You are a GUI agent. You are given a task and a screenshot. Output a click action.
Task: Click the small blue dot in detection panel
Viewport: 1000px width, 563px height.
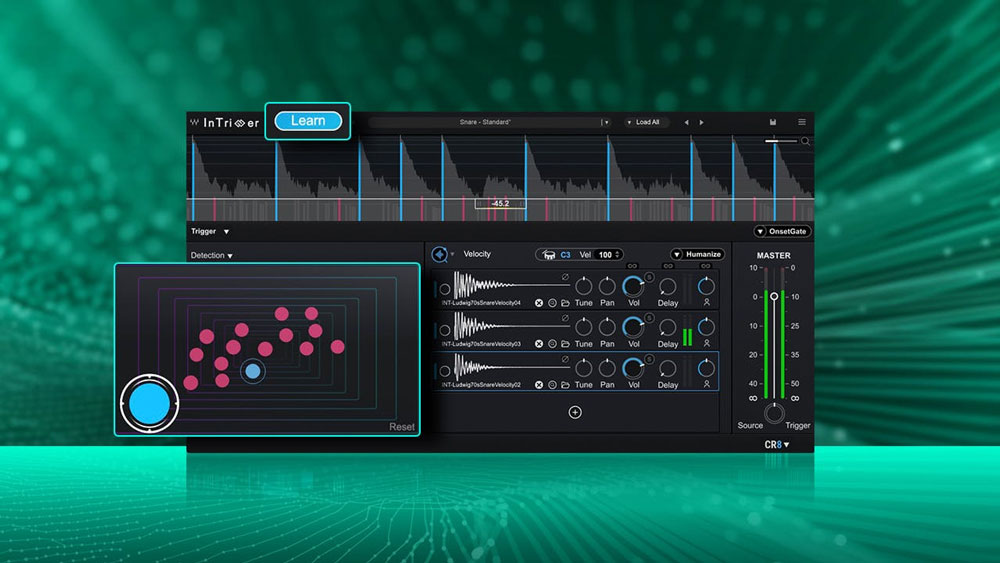tap(253, 371)
